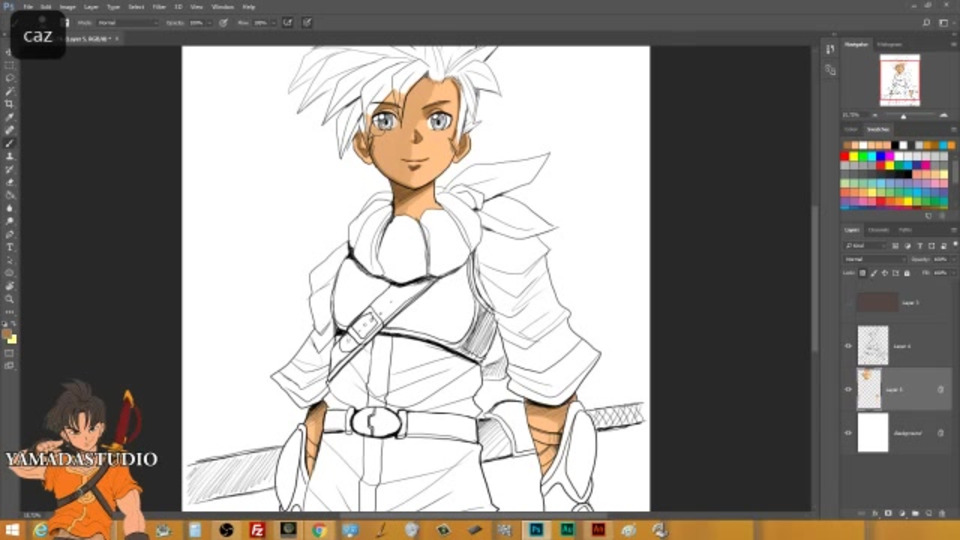Screen dimensions: 960x540
Task: Select the Magic Wand tool
Action: point(9,91)
